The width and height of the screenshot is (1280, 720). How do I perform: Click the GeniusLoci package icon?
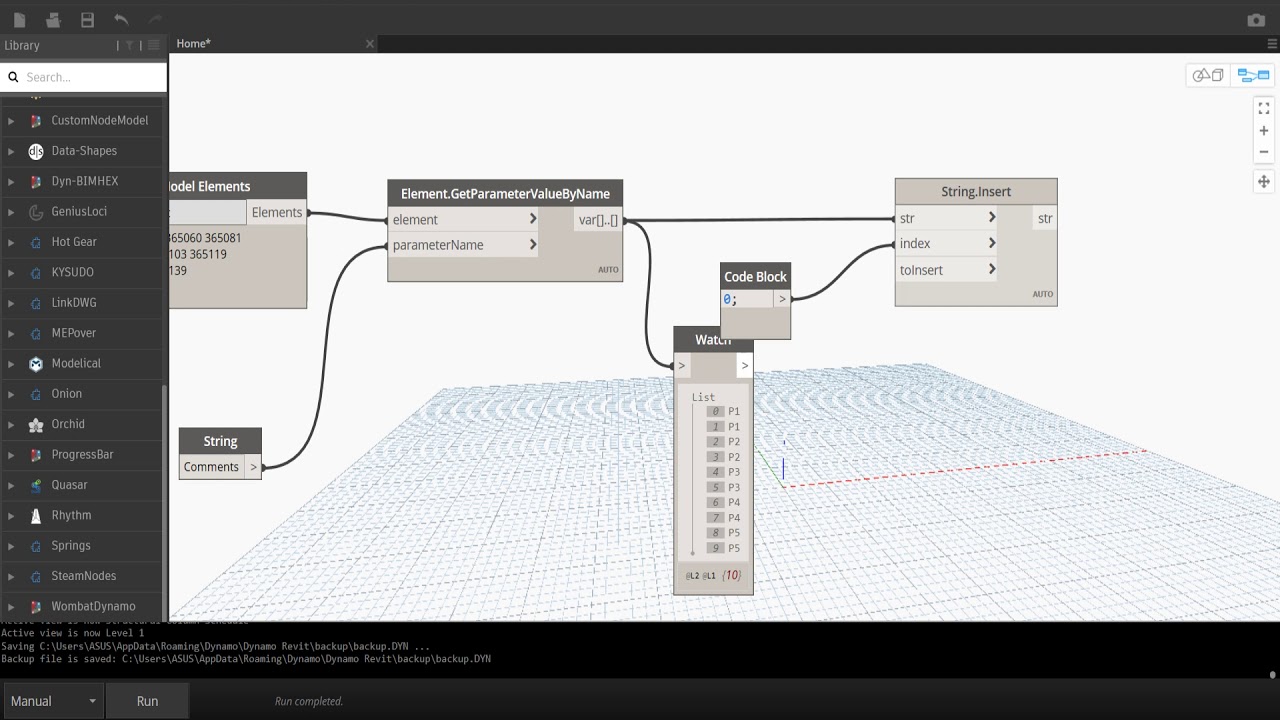[x=36, y=212]
